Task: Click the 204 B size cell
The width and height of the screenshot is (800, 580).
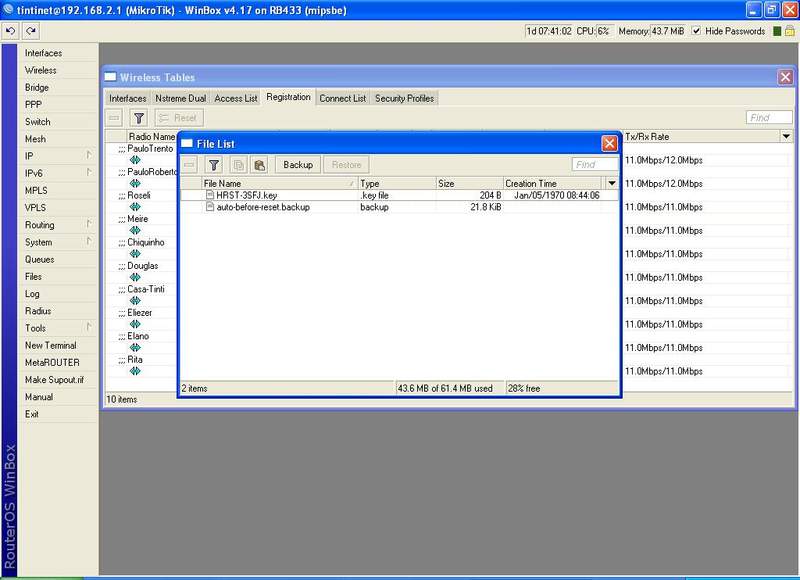Action: (x=490, y=195)
